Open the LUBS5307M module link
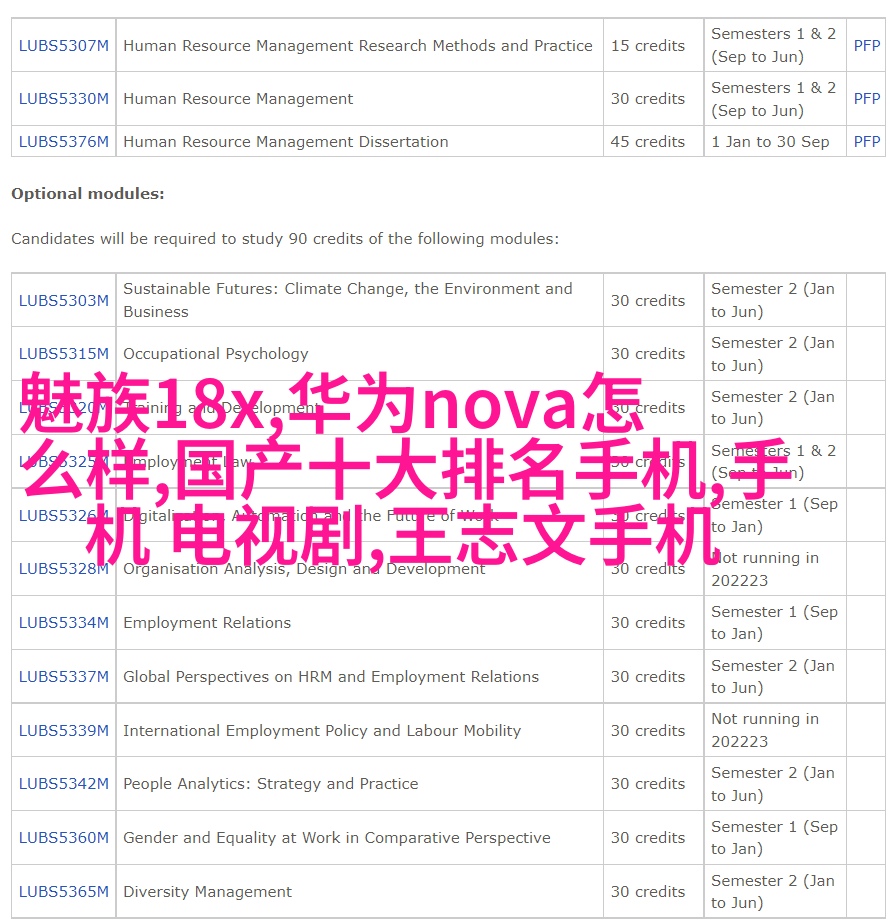Screen dimensions: 895x922 tap(64, 45)
